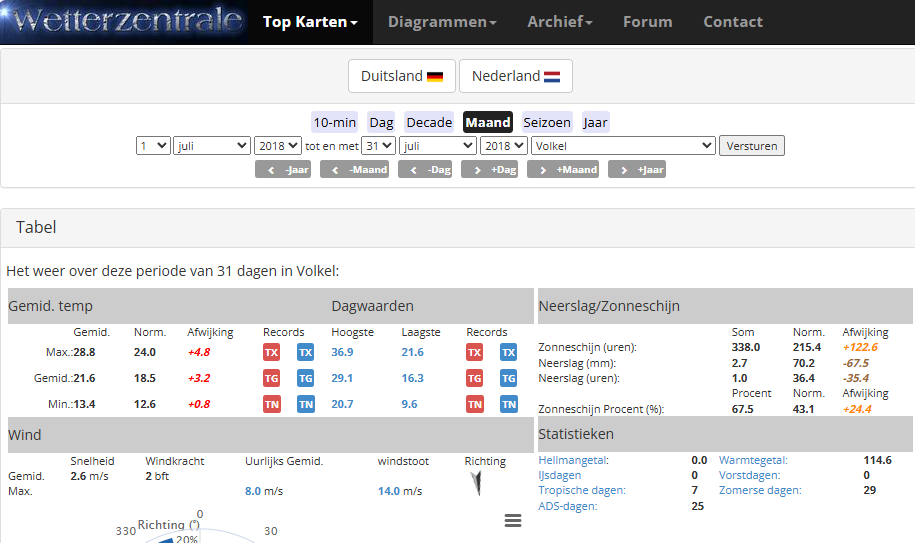
Task: Click the red TX record icon in Max row
Action: pos(272,352)
